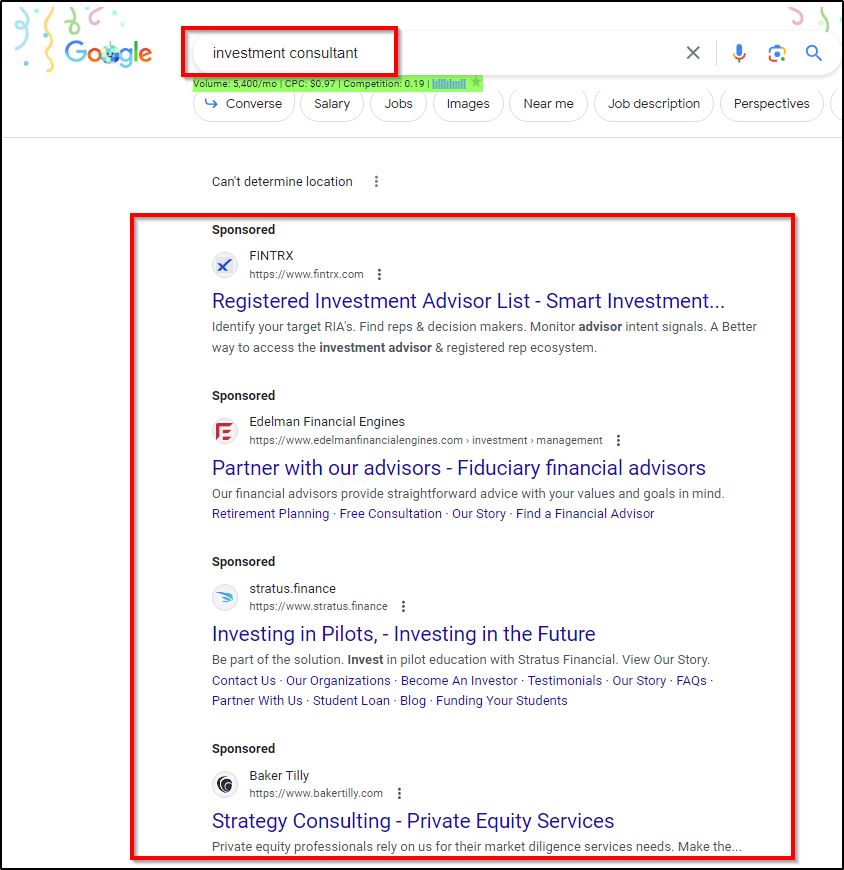Click the bakertilly.com URL
This screenshot has height=870, width=844.
pyautogui.click(x=316, y=793)
